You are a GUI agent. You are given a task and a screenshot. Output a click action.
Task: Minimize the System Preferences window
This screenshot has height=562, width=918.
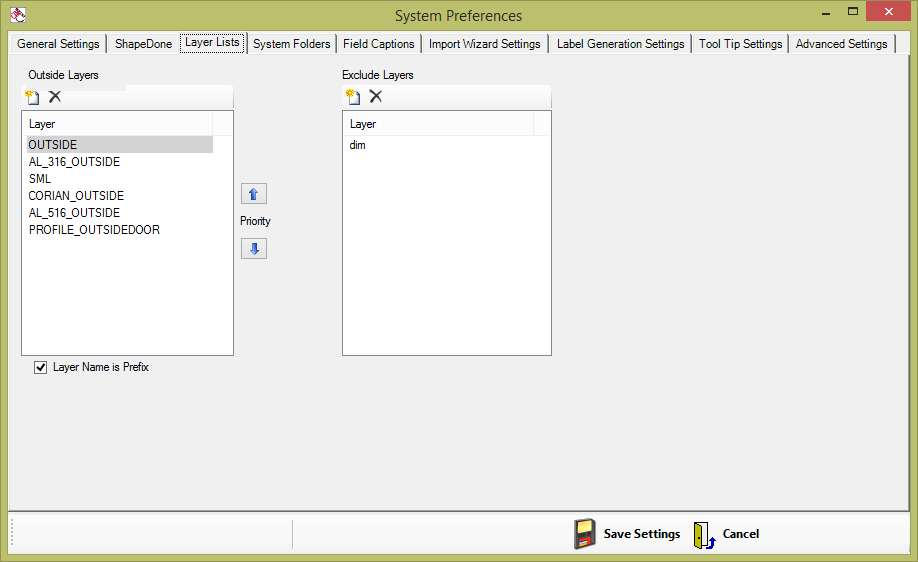(x=826, y=12)
